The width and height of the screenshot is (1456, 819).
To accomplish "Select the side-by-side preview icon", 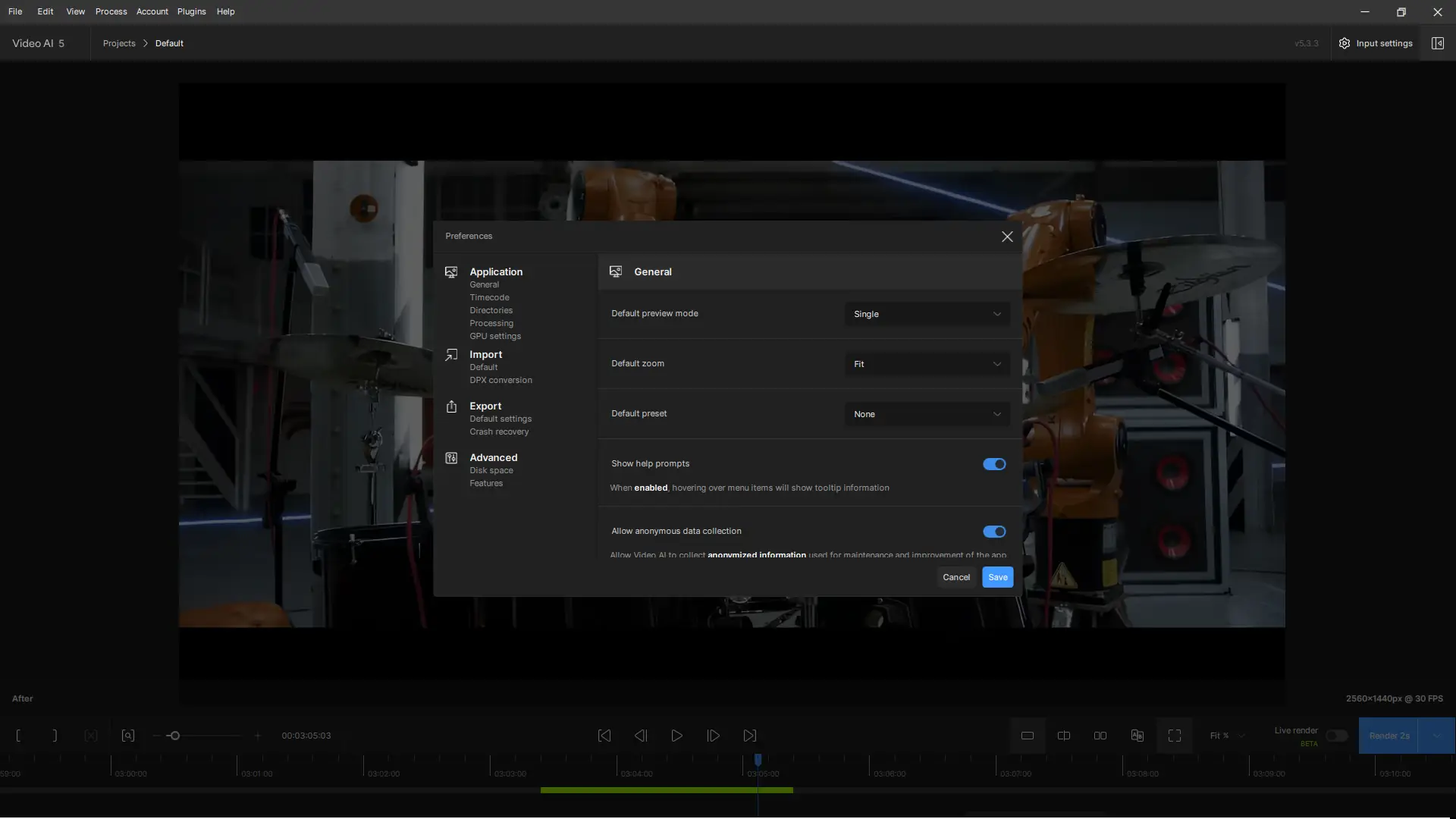I will pyautogui.click(x=1100, y=736).
